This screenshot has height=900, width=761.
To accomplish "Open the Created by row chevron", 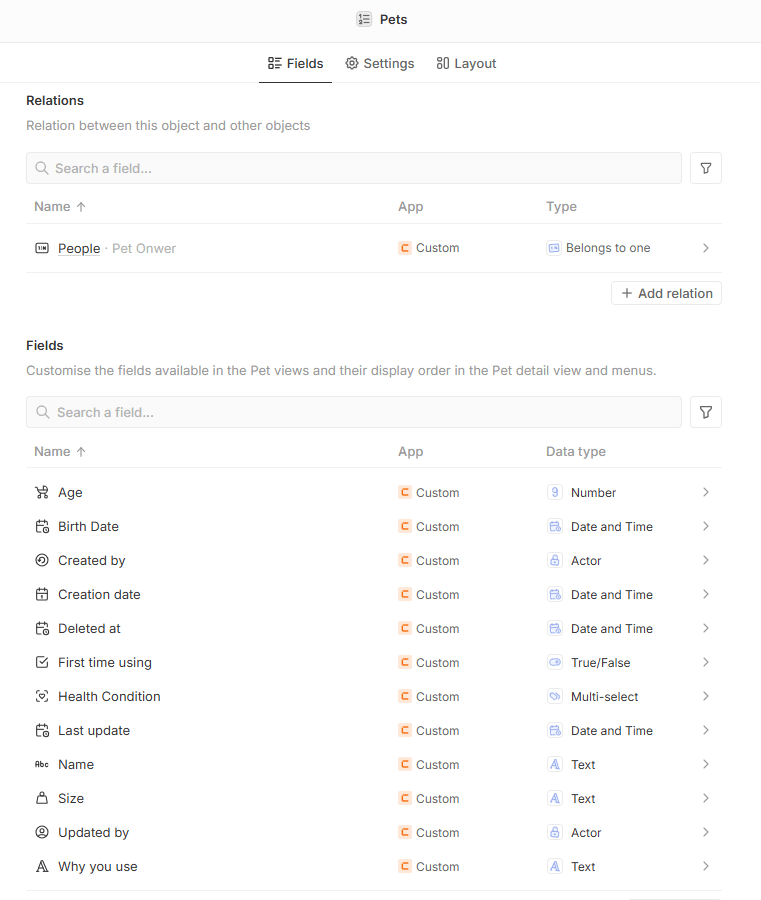I will [706, 560].
